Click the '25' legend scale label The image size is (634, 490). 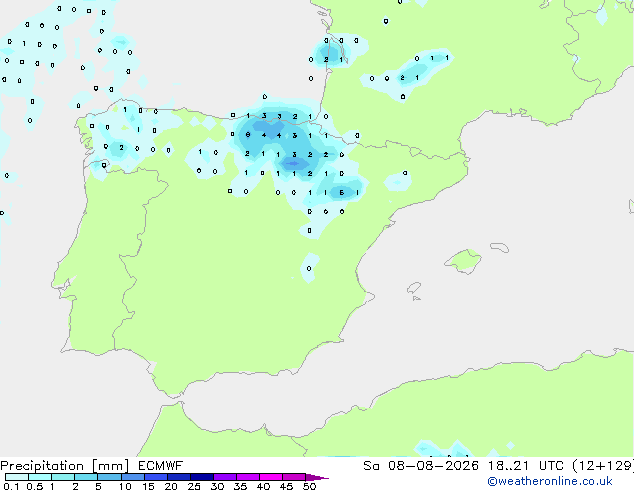[x=194, y=486]
